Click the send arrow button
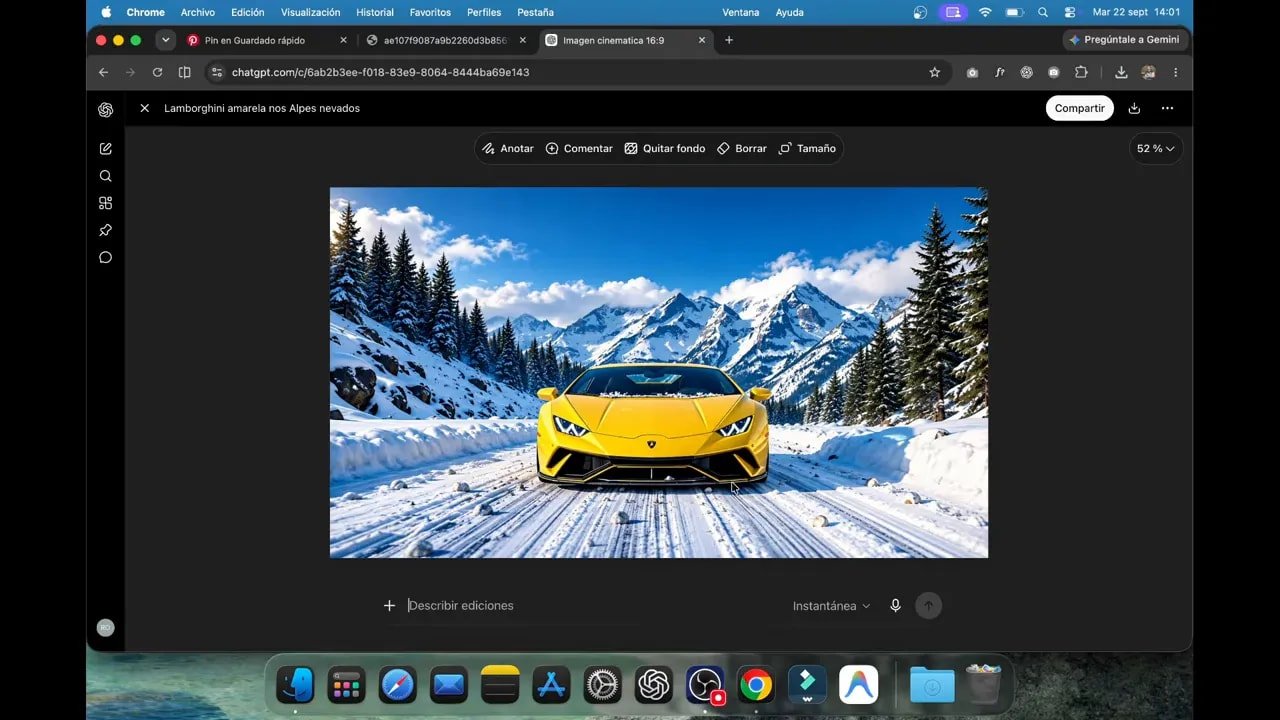The width and height of the screenshot is (1280, 720). pyautogui.click(x=929, y=605)
